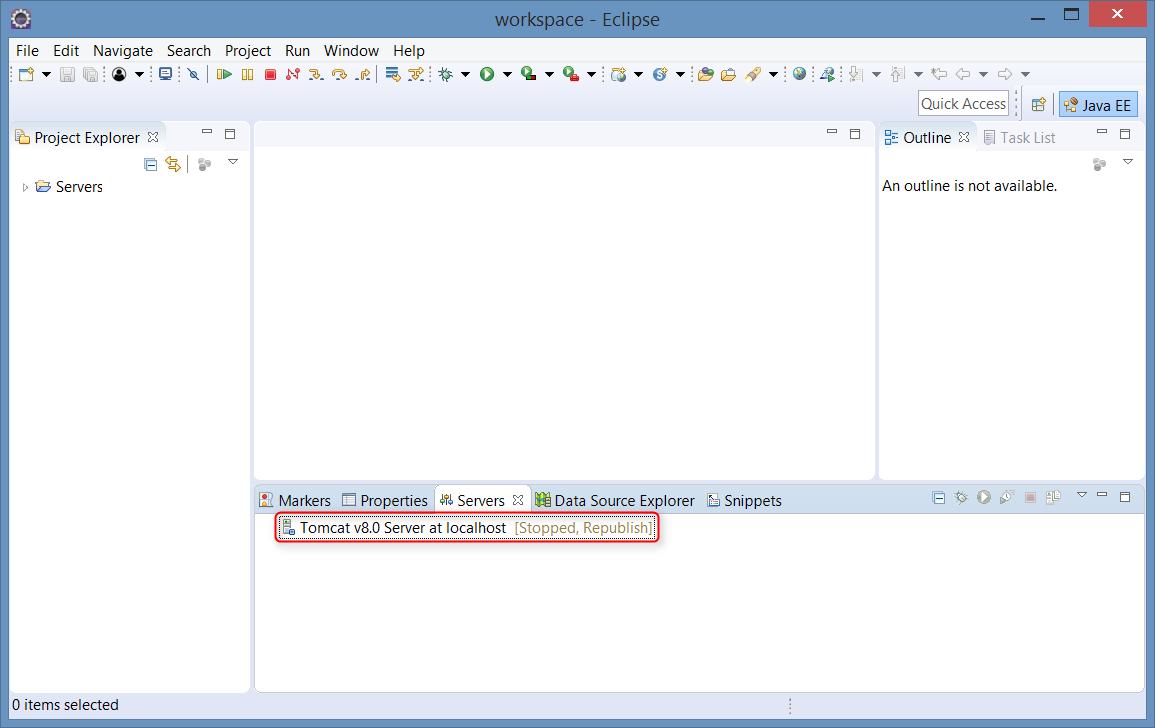
Task: Click the Step Over icon
Action: click(x=340, y=74)
